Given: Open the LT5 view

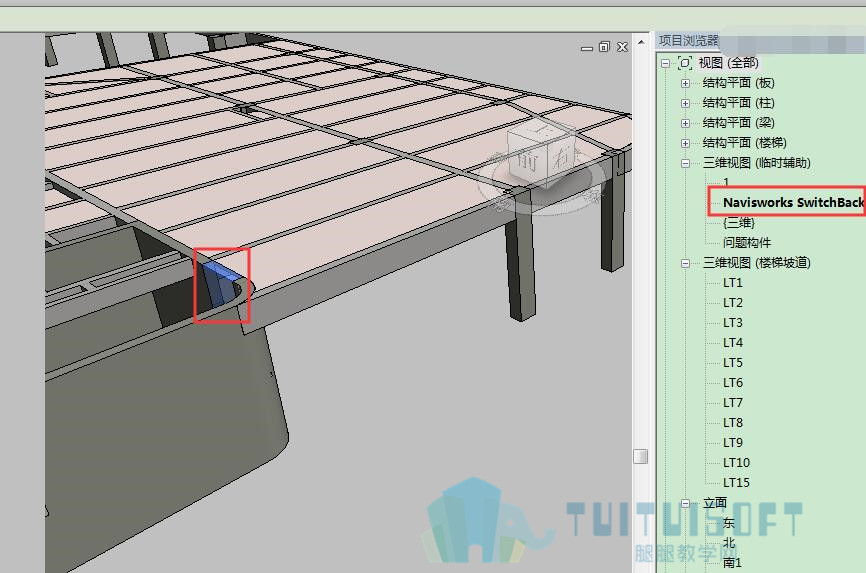Looking at the screenshot, I should tap(733, 362).
